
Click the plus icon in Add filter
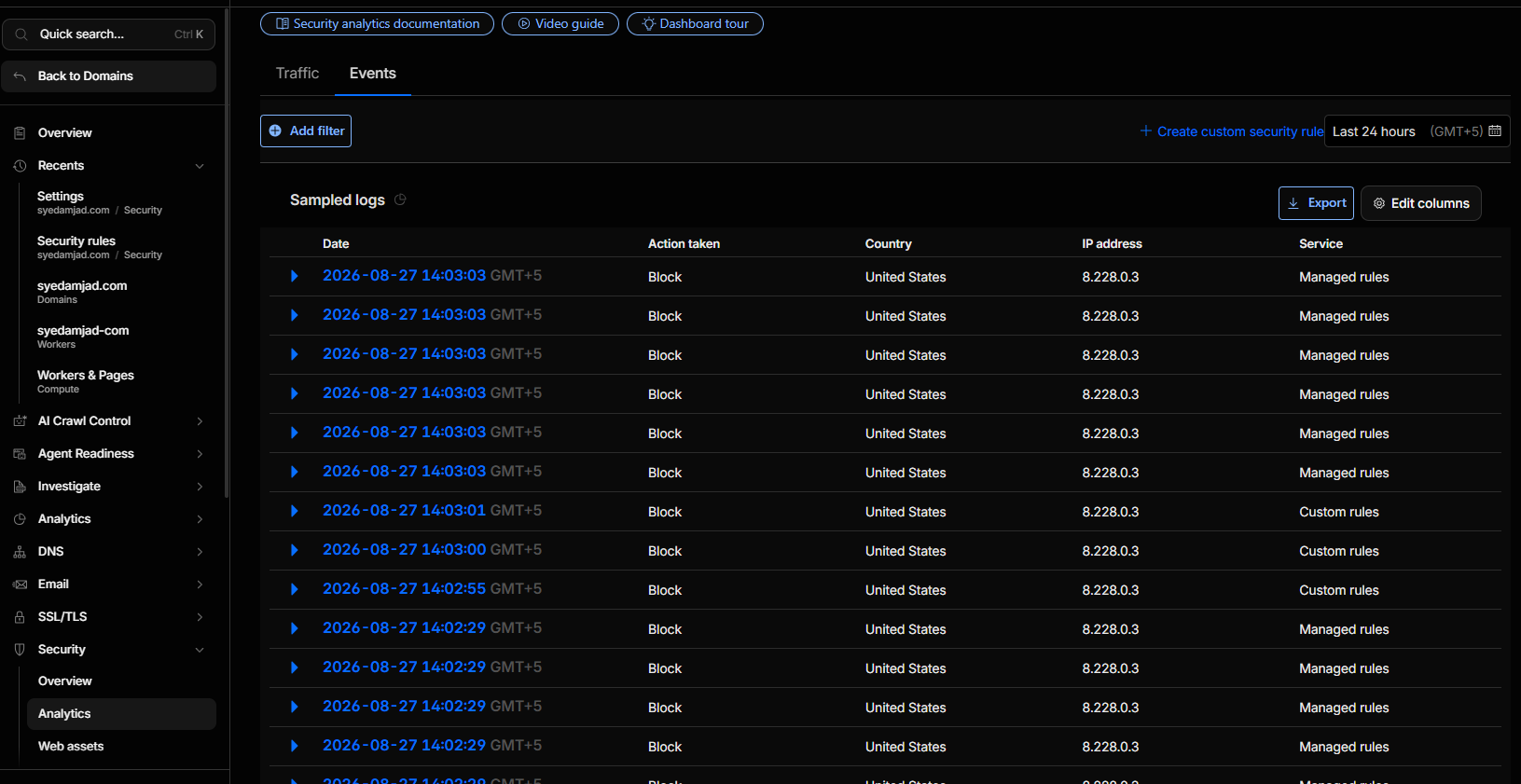point(275,131)
